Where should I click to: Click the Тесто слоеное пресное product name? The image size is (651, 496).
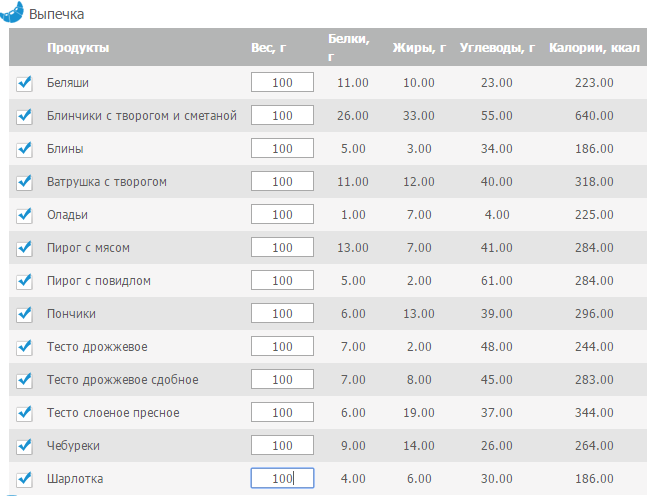113,413
